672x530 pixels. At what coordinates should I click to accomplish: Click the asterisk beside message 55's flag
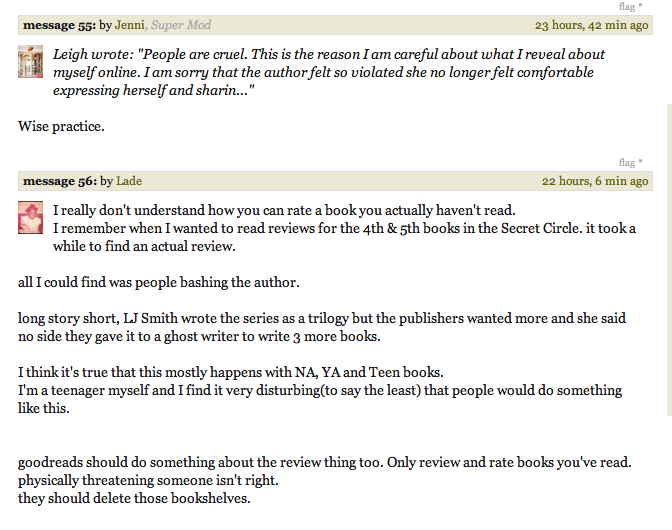coord(640,6)
